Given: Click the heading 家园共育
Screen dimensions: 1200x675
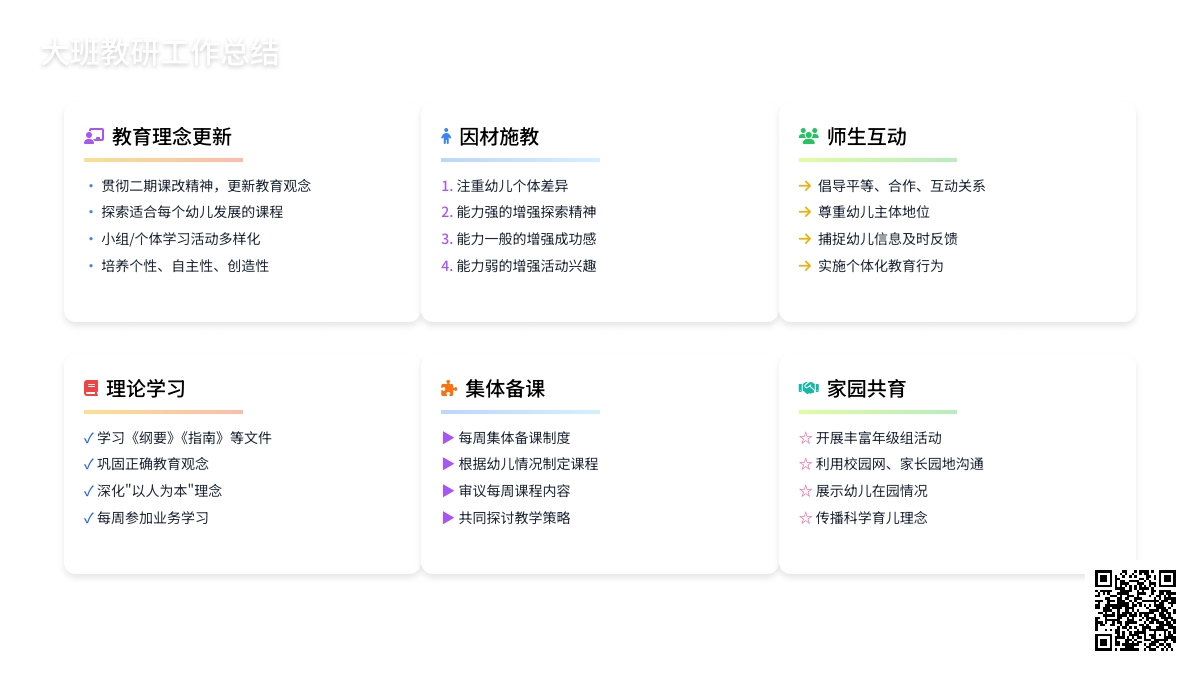Looking at the screenshot, I should (x=867, y=389).
